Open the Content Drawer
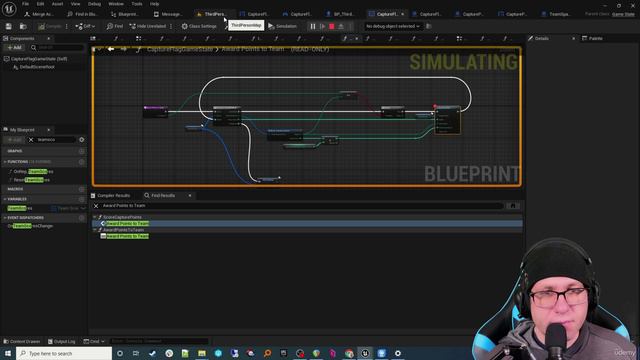The image size is (640, 360). point(22,341)
